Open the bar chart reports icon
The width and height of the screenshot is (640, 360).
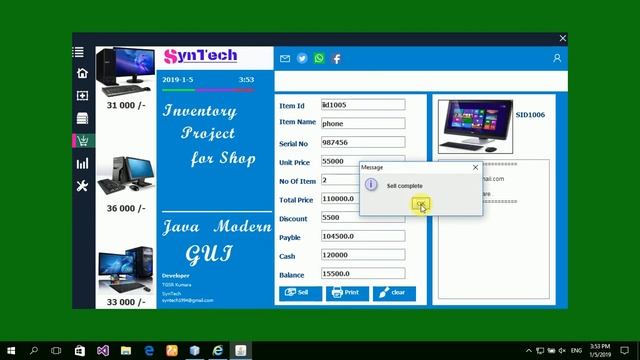pyautogui.click(x=82, y=164)
